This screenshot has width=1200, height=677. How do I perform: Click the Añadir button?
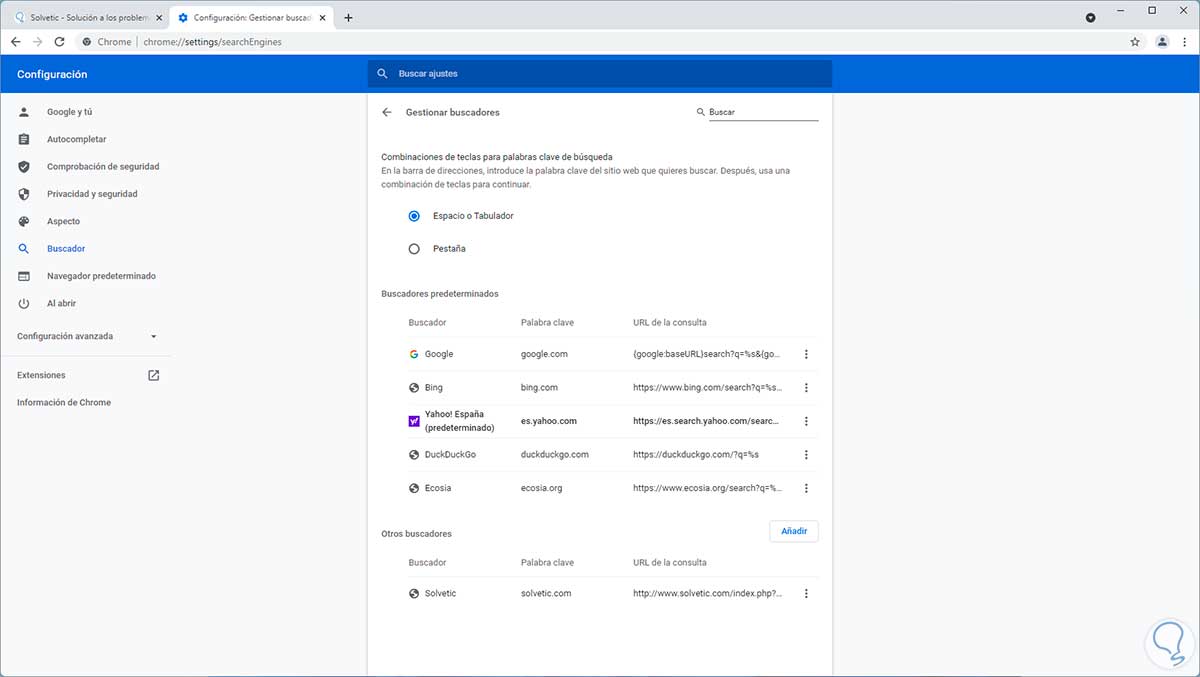794,531
